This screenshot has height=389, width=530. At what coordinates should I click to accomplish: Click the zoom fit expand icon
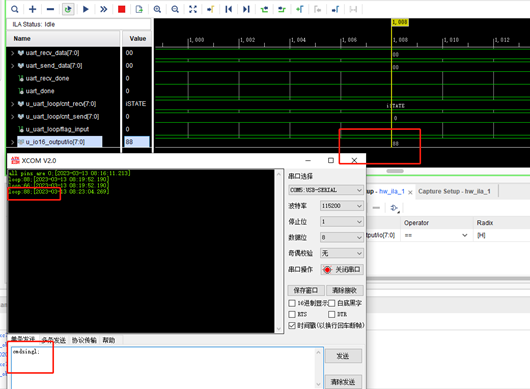click(193, 9)
